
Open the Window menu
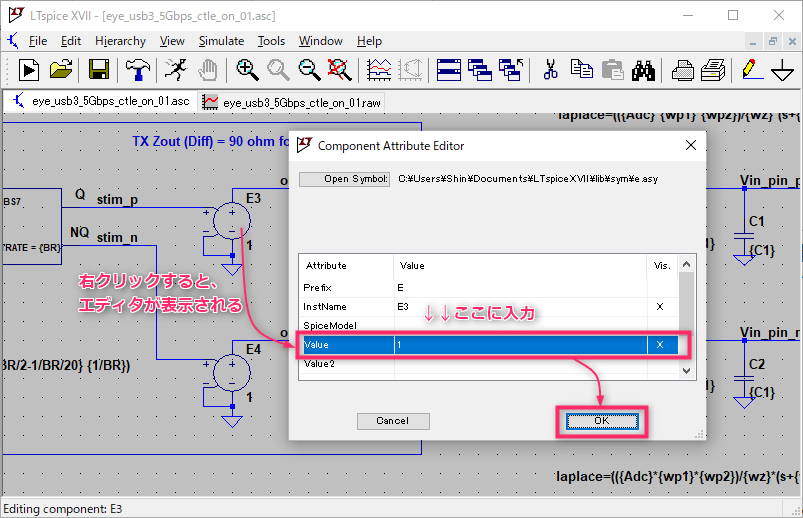click(x=321, y=41)
